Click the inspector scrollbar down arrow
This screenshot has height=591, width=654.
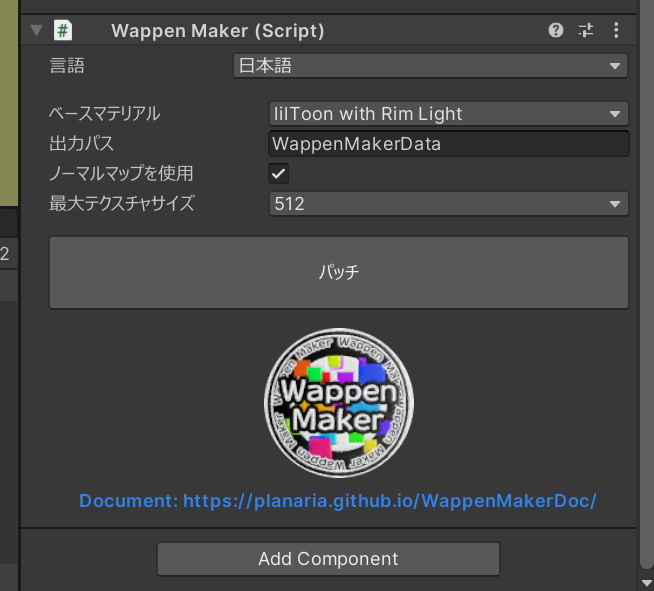pos(647,583)
